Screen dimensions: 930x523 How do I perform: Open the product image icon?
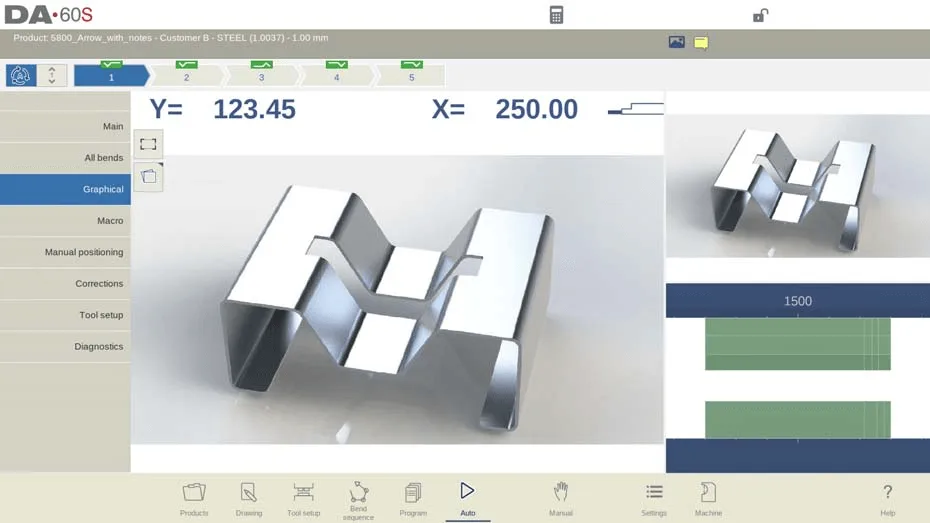click(676, 42)
